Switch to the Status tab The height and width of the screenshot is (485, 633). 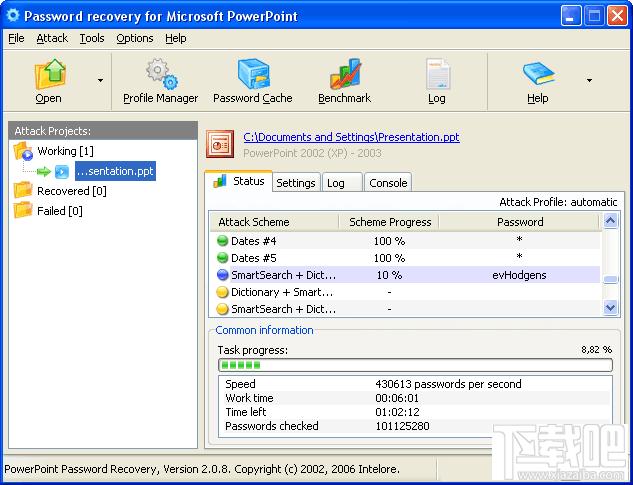pyautogui.click(x=239, y=181)
